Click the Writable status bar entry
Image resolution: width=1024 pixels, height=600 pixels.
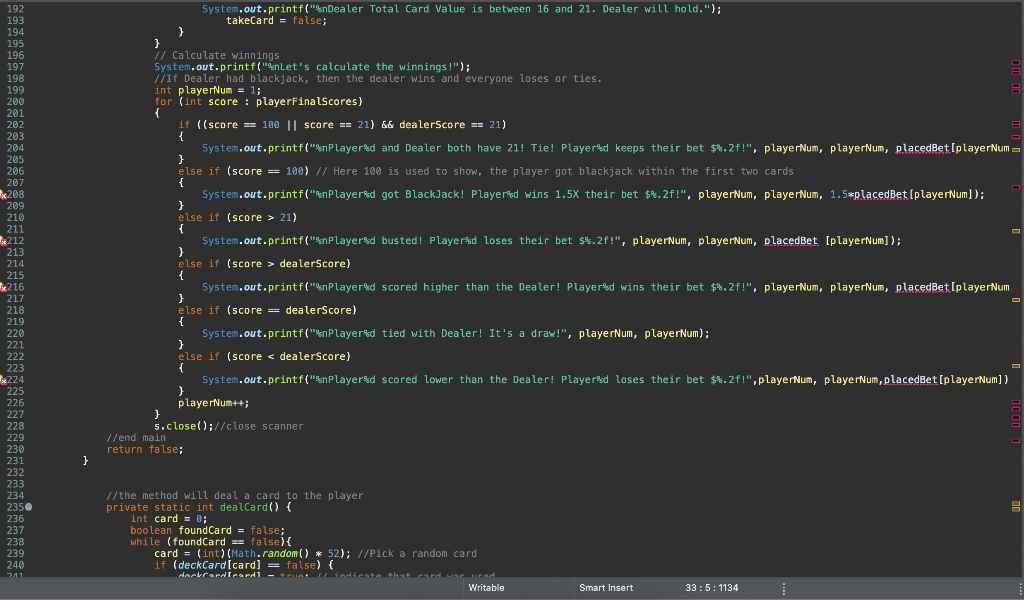(x=486, y=588)
